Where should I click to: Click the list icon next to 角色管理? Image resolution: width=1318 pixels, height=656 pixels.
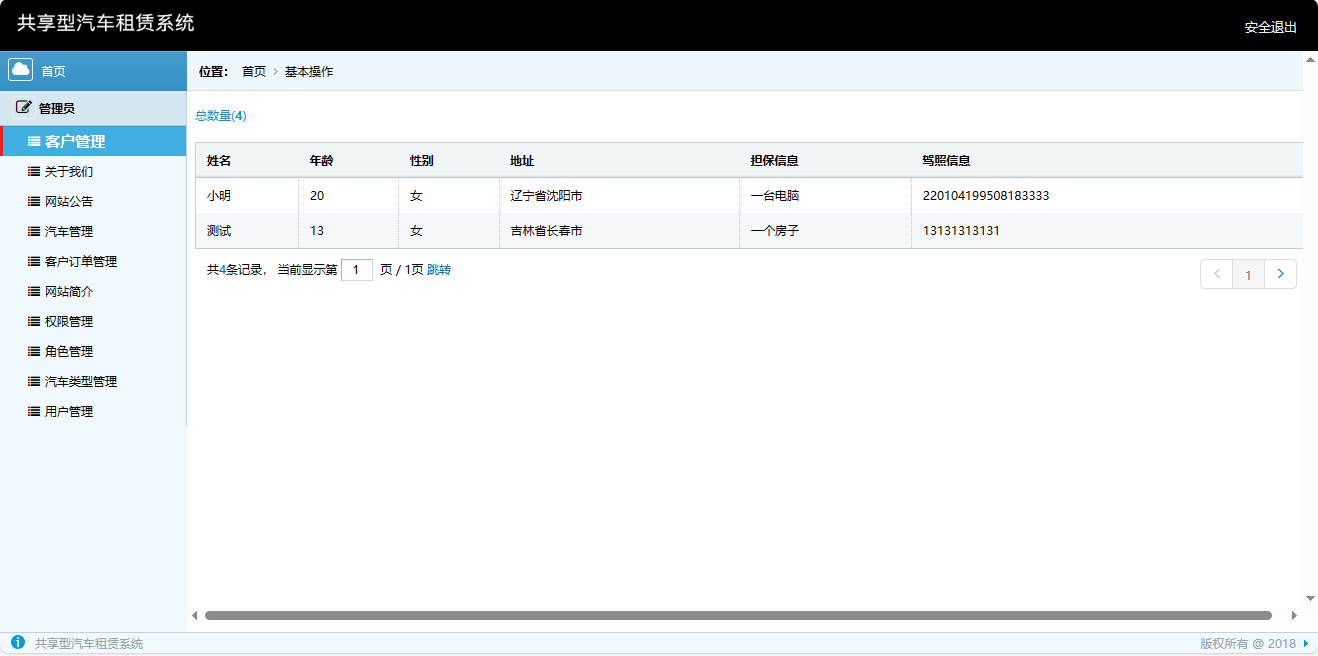tap(34, 351)
